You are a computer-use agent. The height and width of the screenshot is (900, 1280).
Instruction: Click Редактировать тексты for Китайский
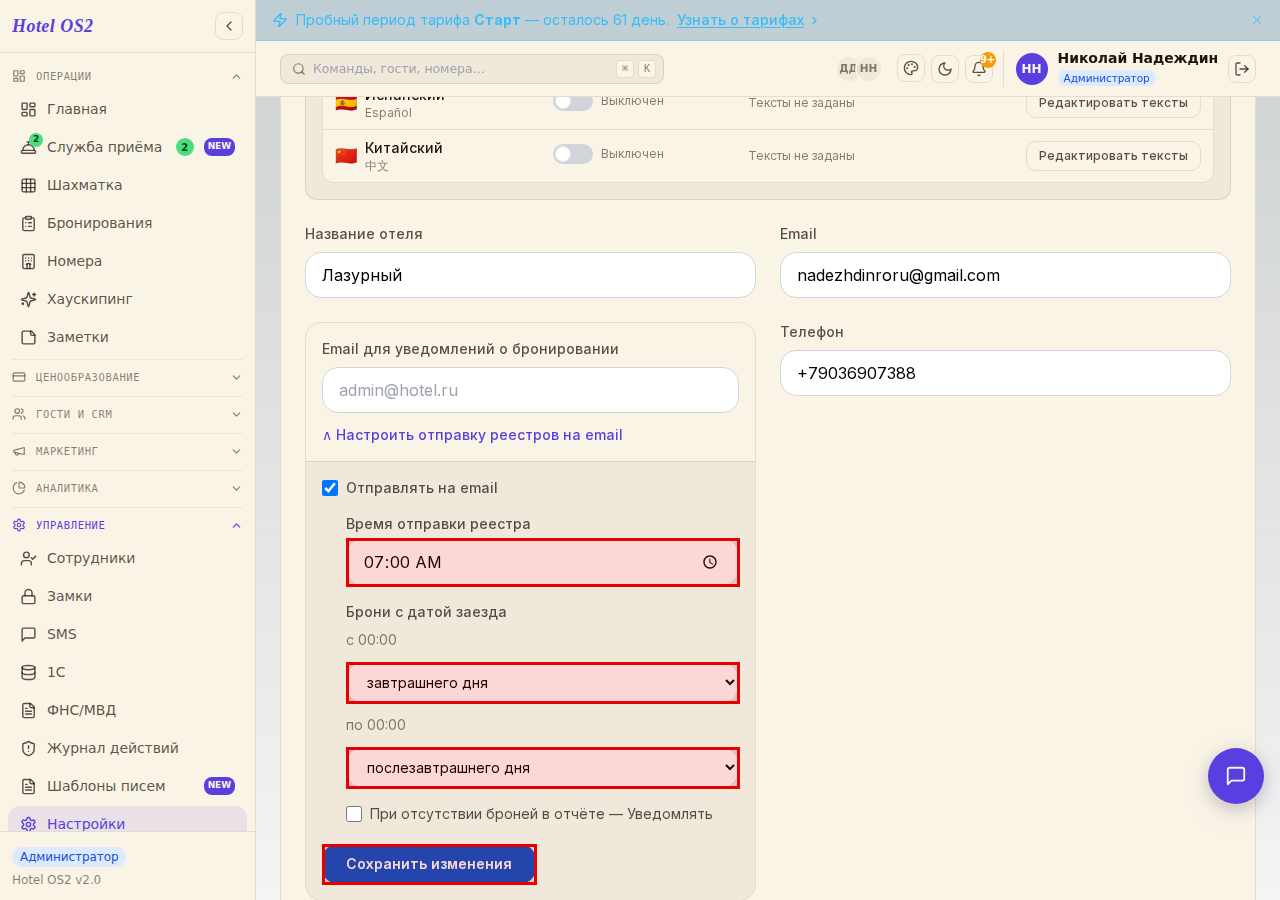click(1113, 155)
